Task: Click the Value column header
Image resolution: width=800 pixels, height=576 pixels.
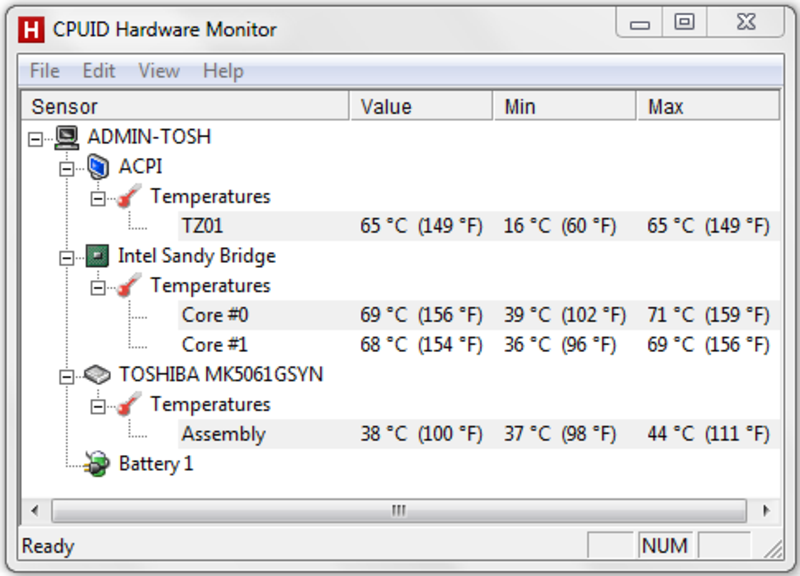Action: click(x=421, y=106)
